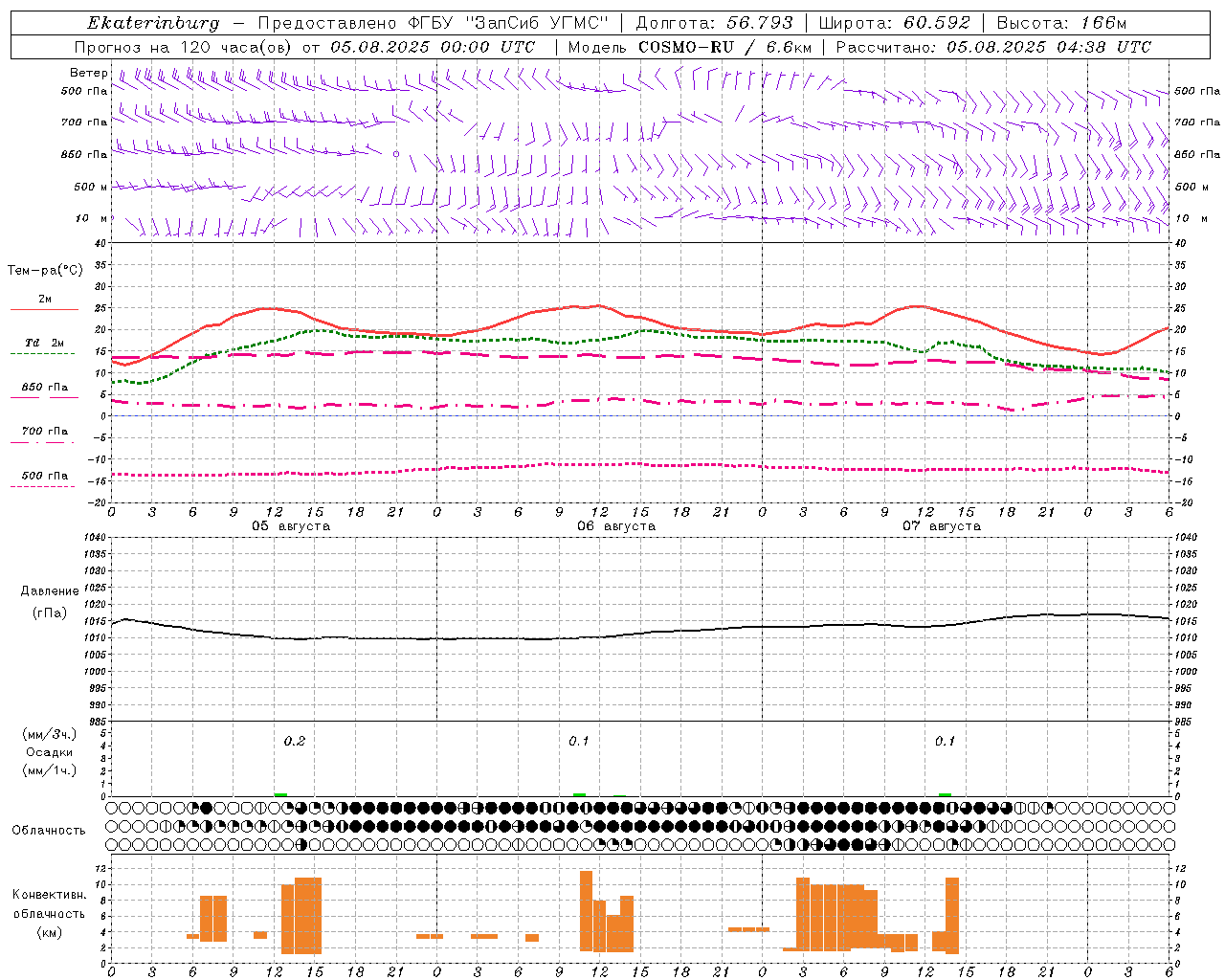Click the 'Широта: 60.592' header value
This screenshot has width=1225, height=980.
tap(895, 23)
